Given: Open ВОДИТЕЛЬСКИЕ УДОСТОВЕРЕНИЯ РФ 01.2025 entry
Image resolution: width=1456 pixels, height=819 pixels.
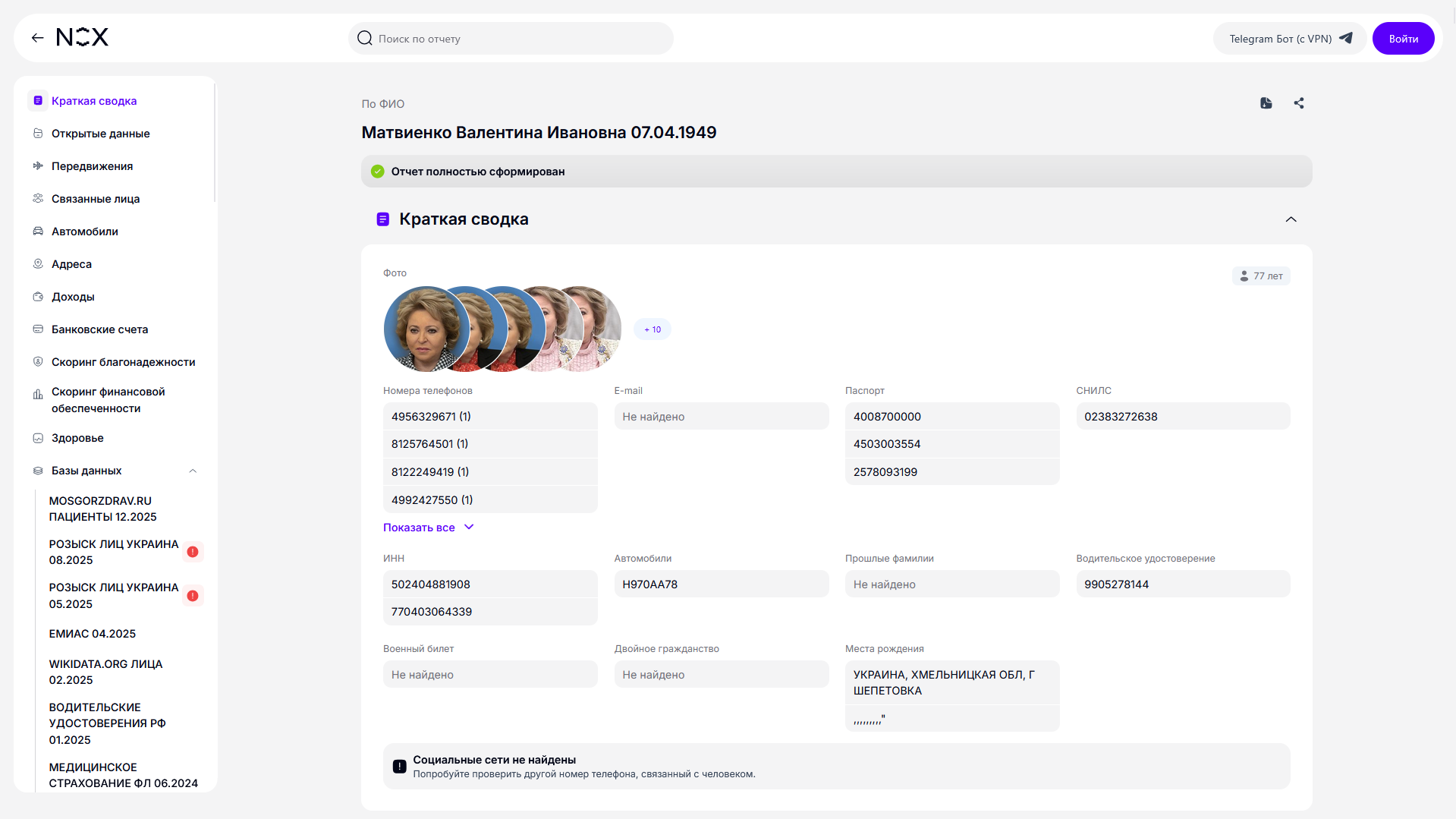Looking at the screenshot, I should coord(108,723).
